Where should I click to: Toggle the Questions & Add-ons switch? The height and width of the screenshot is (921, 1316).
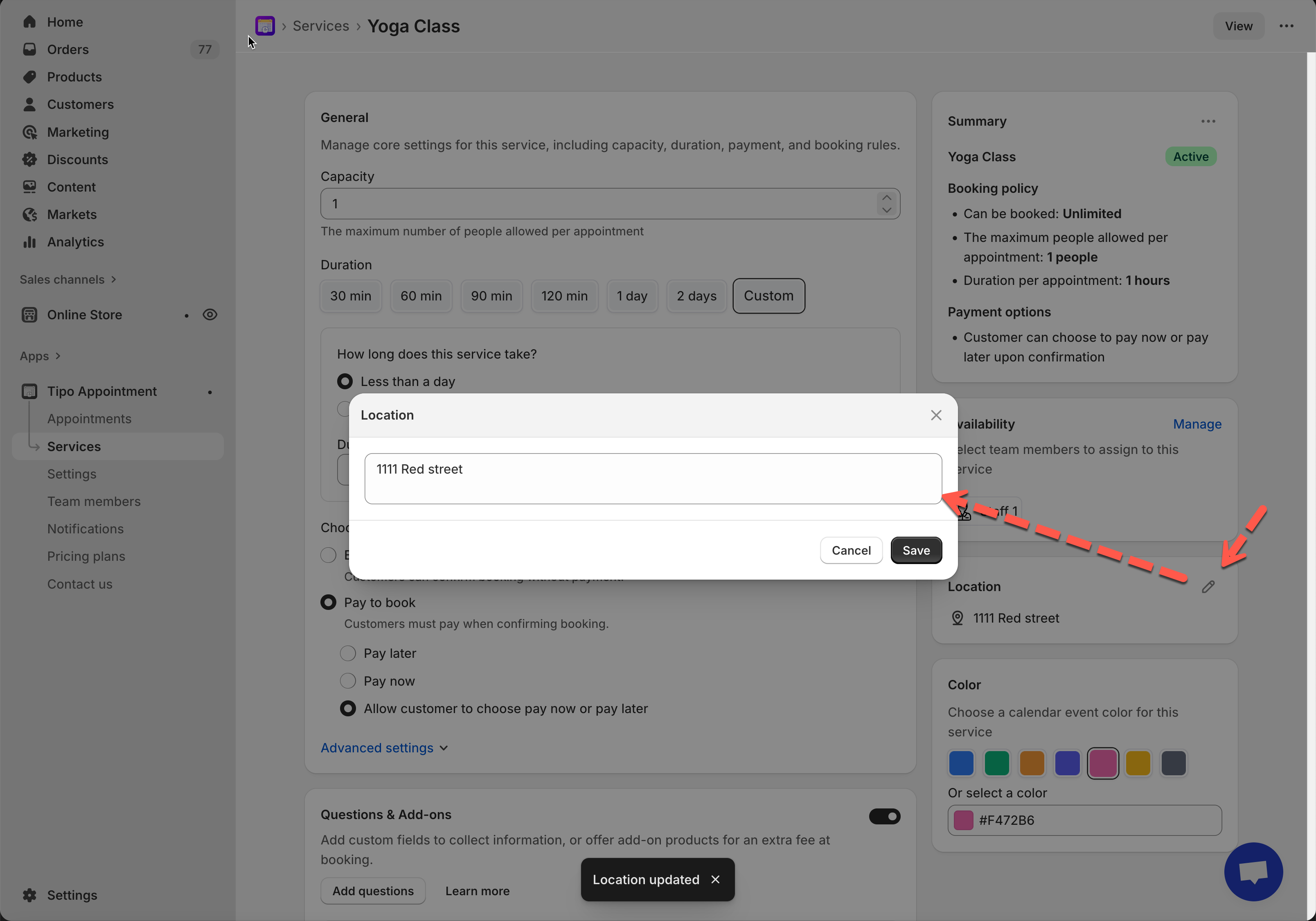[x=884, y=816]
